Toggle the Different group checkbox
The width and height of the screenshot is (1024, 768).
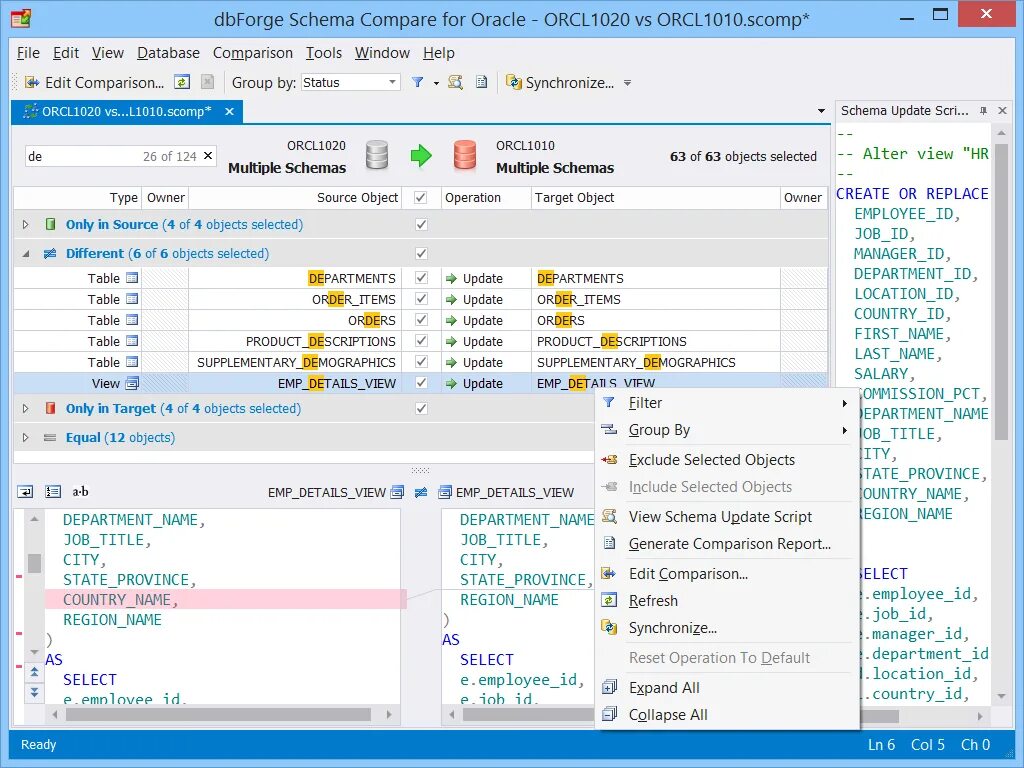[421, 253]
